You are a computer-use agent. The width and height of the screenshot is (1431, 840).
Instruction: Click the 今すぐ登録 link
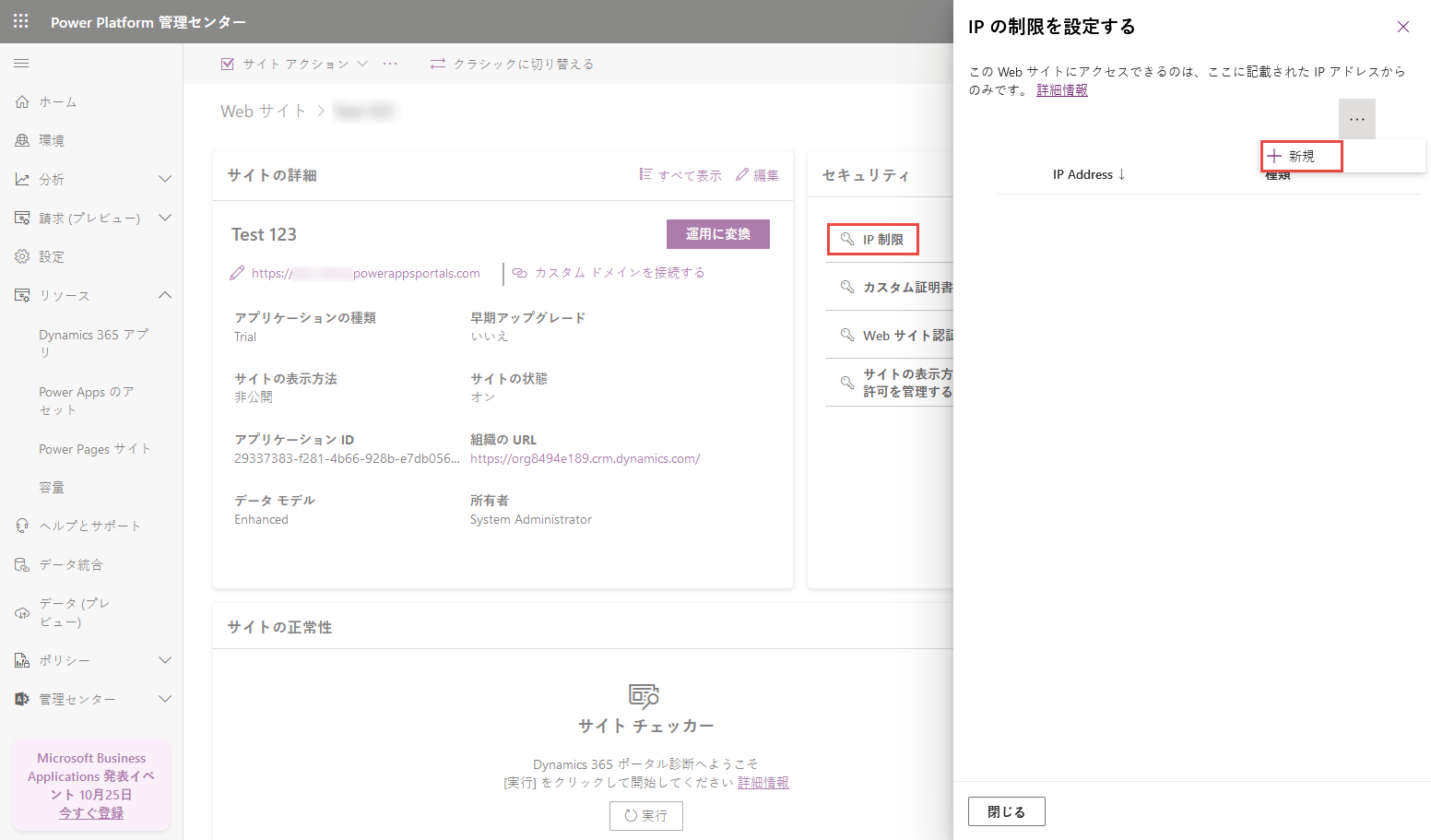[91, 813]
